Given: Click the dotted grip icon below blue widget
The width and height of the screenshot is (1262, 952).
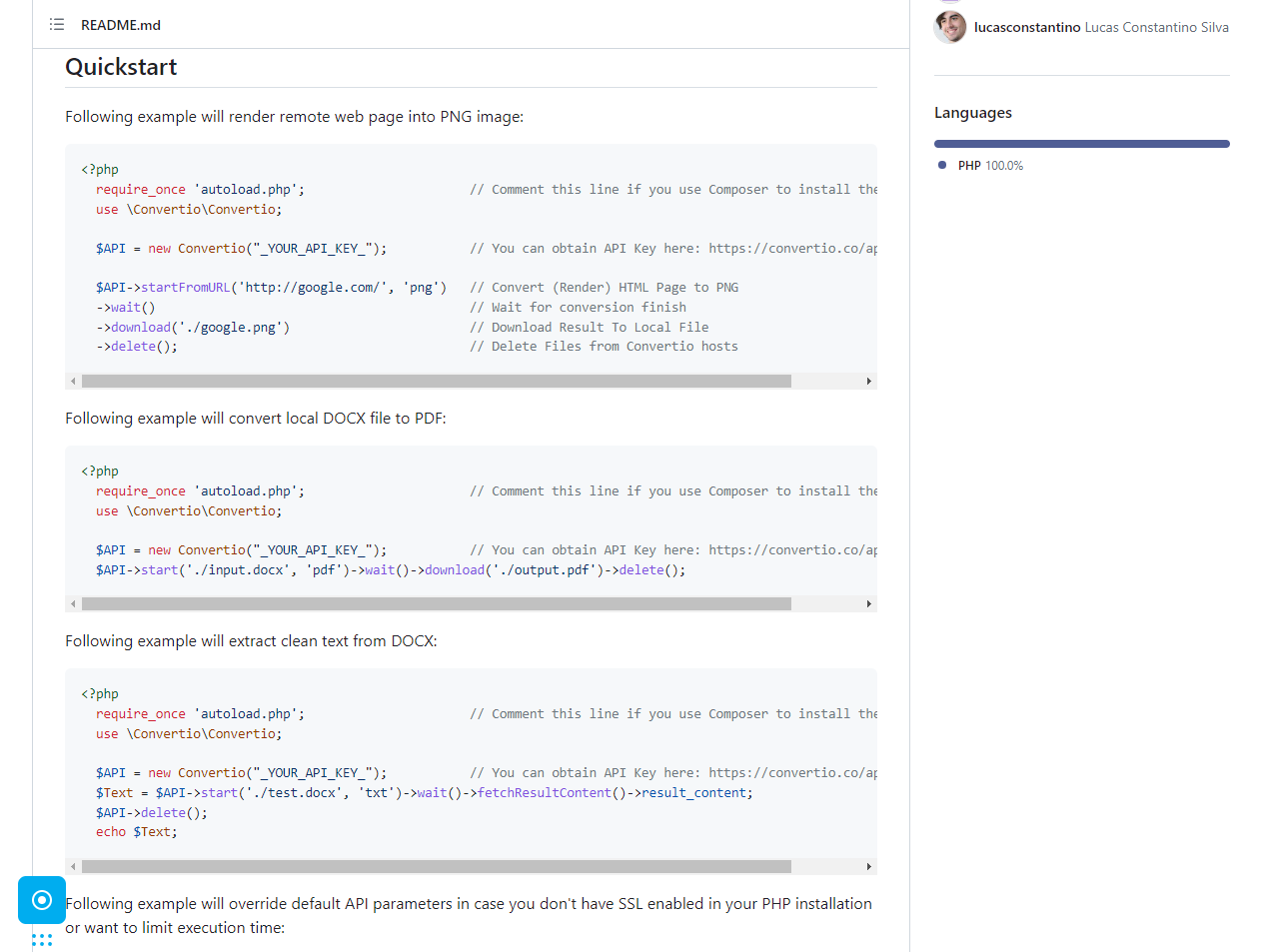Looking at the screenshot, I should click(42, 940).
